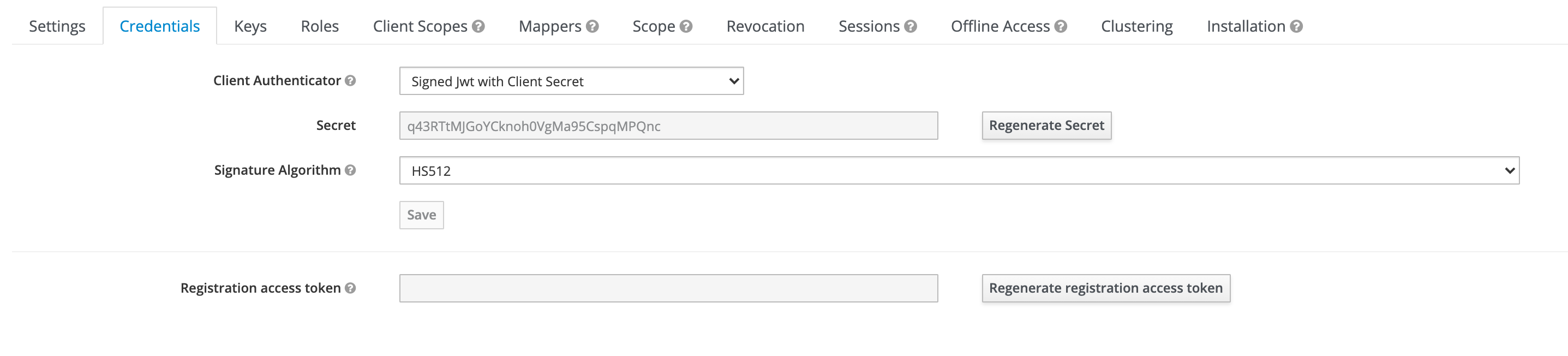Expand the Signature Algorithm chevron arrow
The height and width of the screenshot is (356, 1568).
1510,171
